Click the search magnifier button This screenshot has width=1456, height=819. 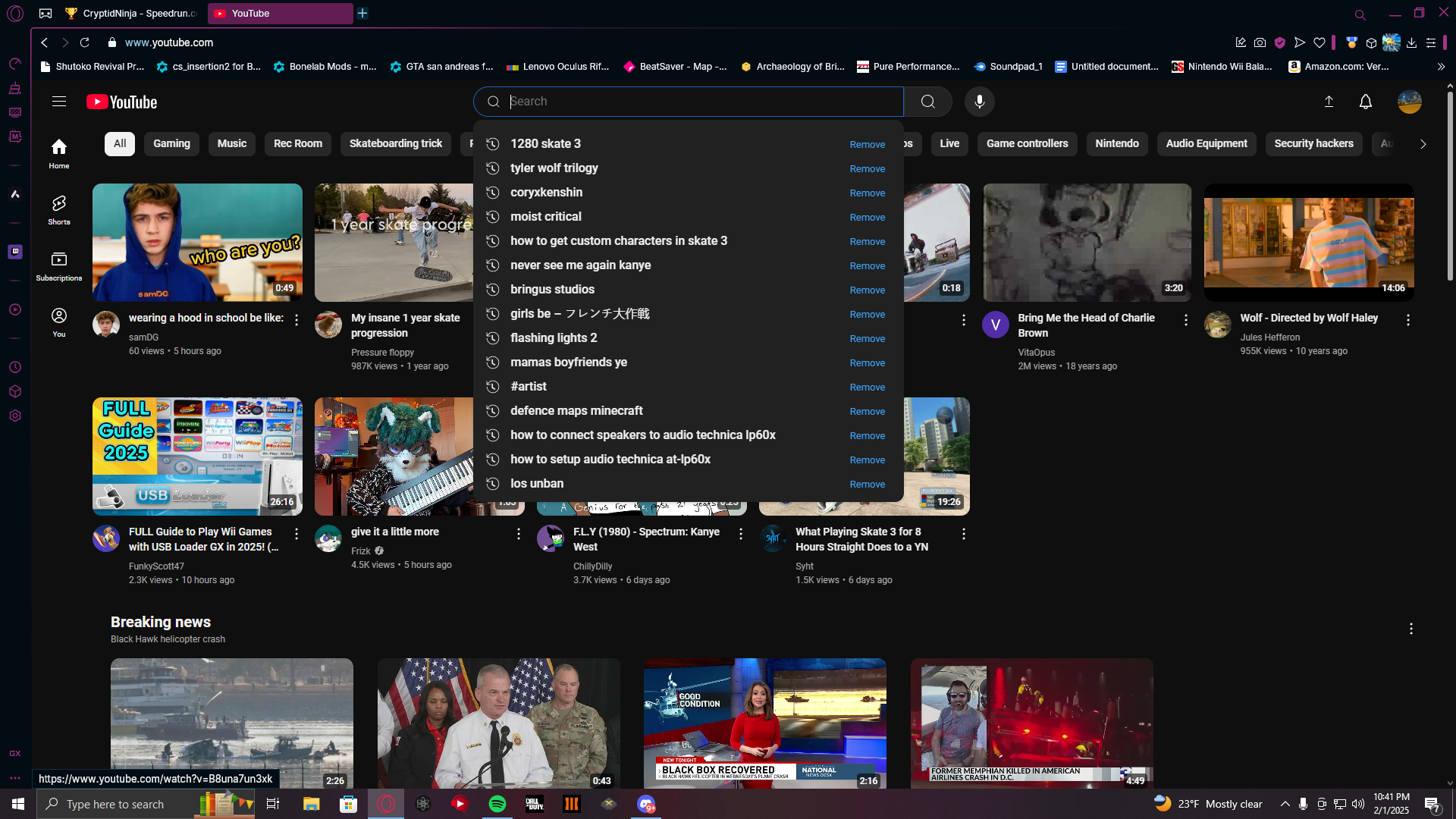click(x=927, y=102)
